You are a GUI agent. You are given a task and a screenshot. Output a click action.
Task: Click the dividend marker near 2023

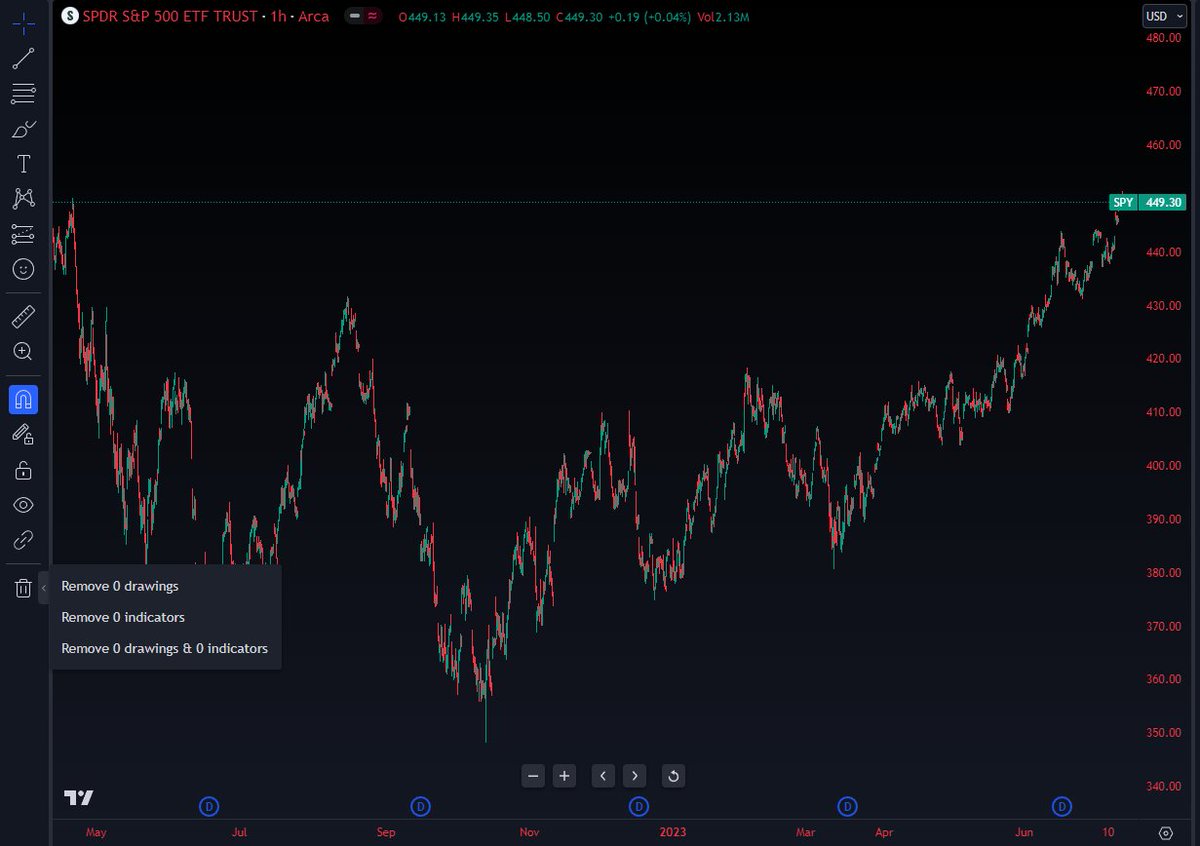point(637,806)
